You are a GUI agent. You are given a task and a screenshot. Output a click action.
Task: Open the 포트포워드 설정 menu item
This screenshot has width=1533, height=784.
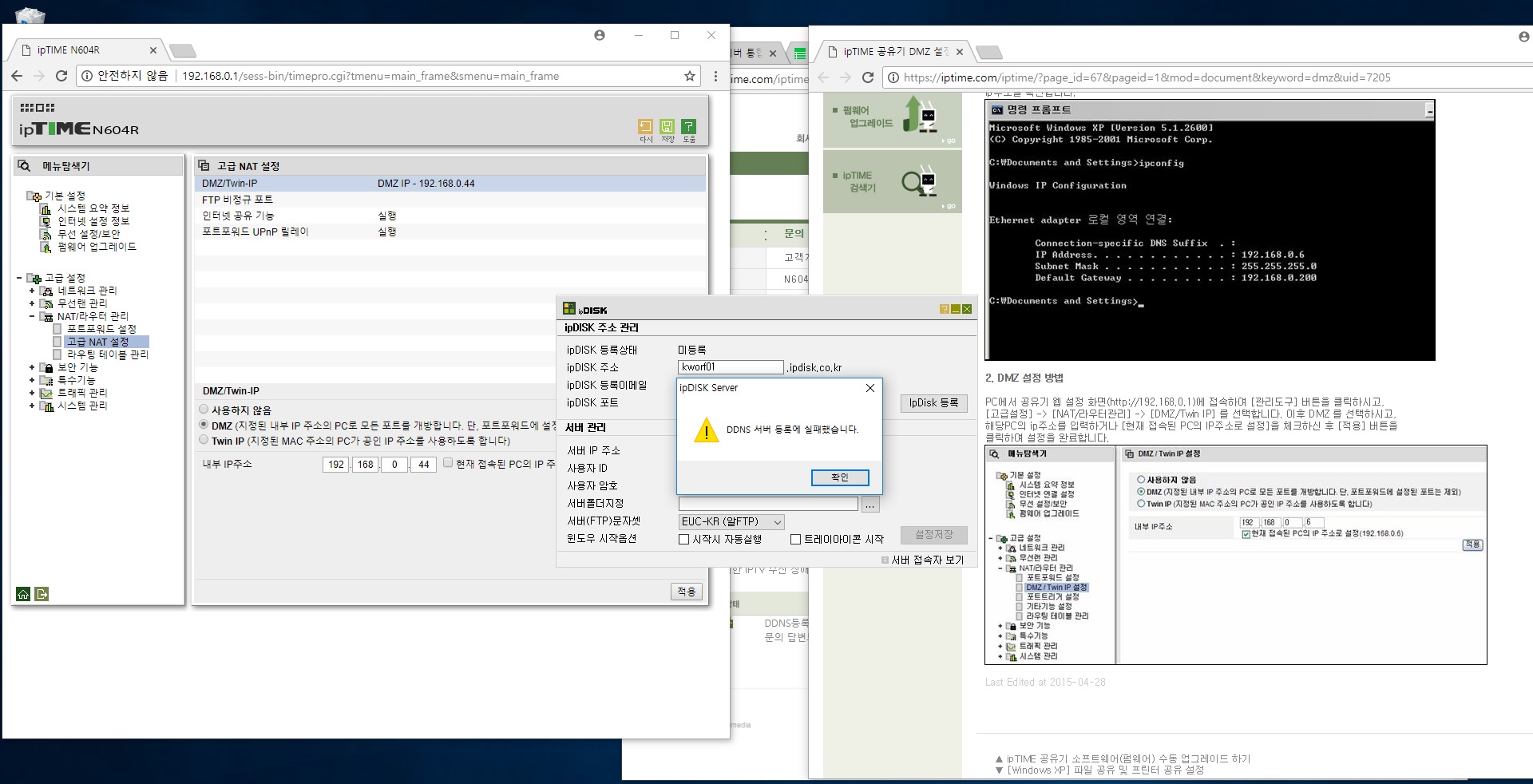[x=101, y=329]
